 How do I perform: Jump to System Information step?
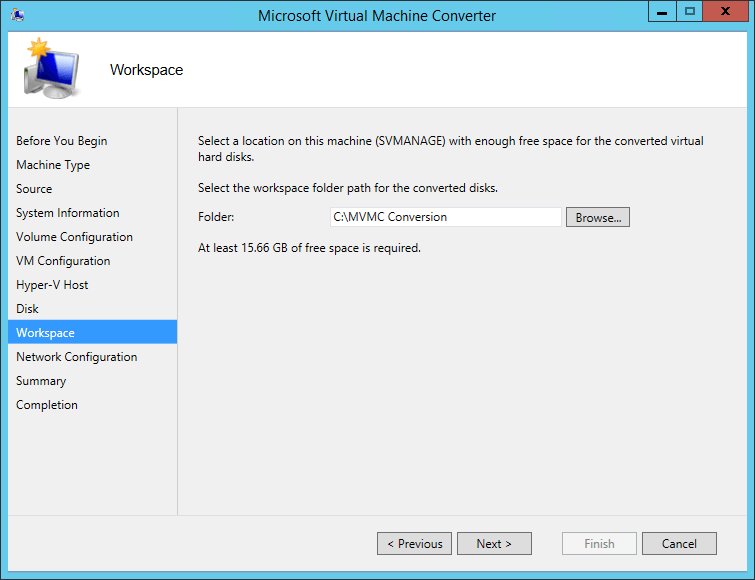click(x=67, y=213)
